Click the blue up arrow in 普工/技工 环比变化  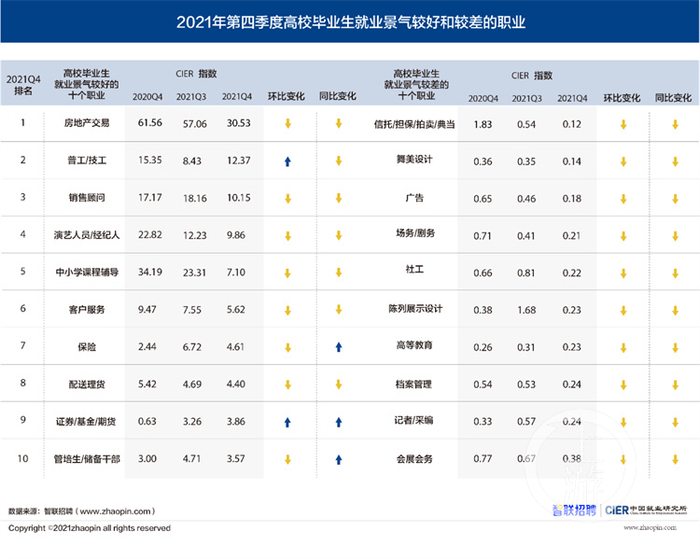coord(288,162)
